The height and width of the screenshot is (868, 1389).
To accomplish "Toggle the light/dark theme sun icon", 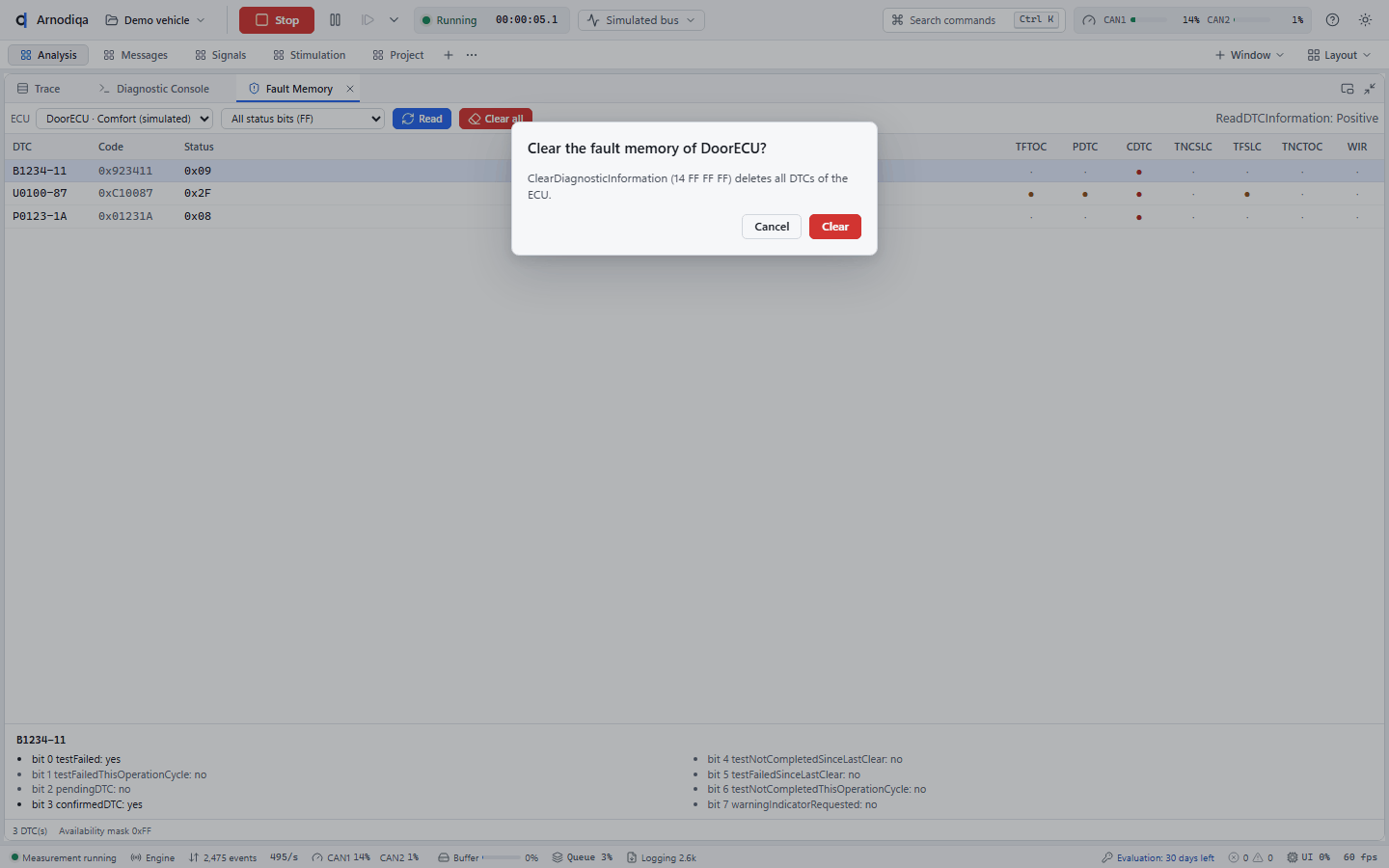I will [1365, 20].
